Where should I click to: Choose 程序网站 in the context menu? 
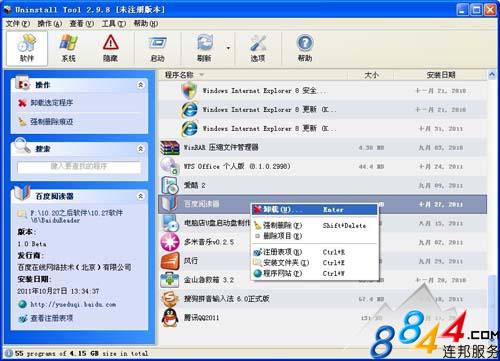pos(314,274)
